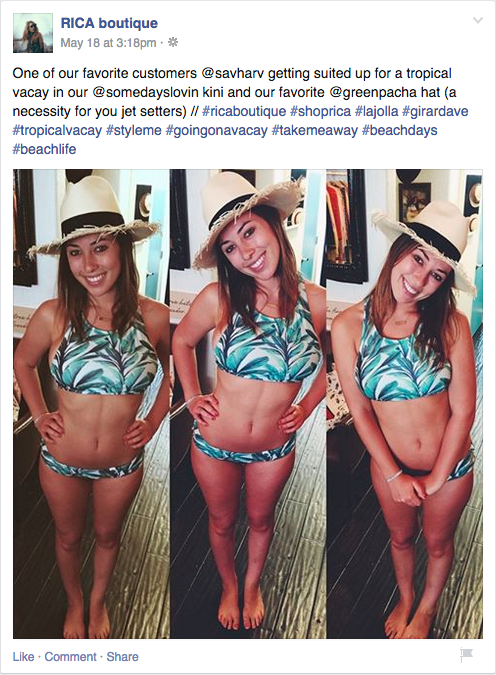Open the #girardave hashtag
Screen dimensions: 496x675
coord(435,111)
